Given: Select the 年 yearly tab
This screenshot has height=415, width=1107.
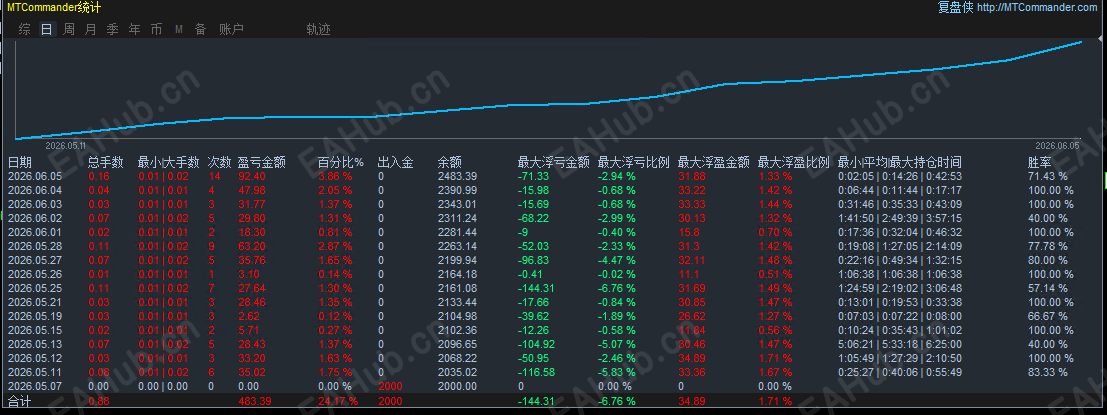Looking at the screenshot, I should click(134, 29).
